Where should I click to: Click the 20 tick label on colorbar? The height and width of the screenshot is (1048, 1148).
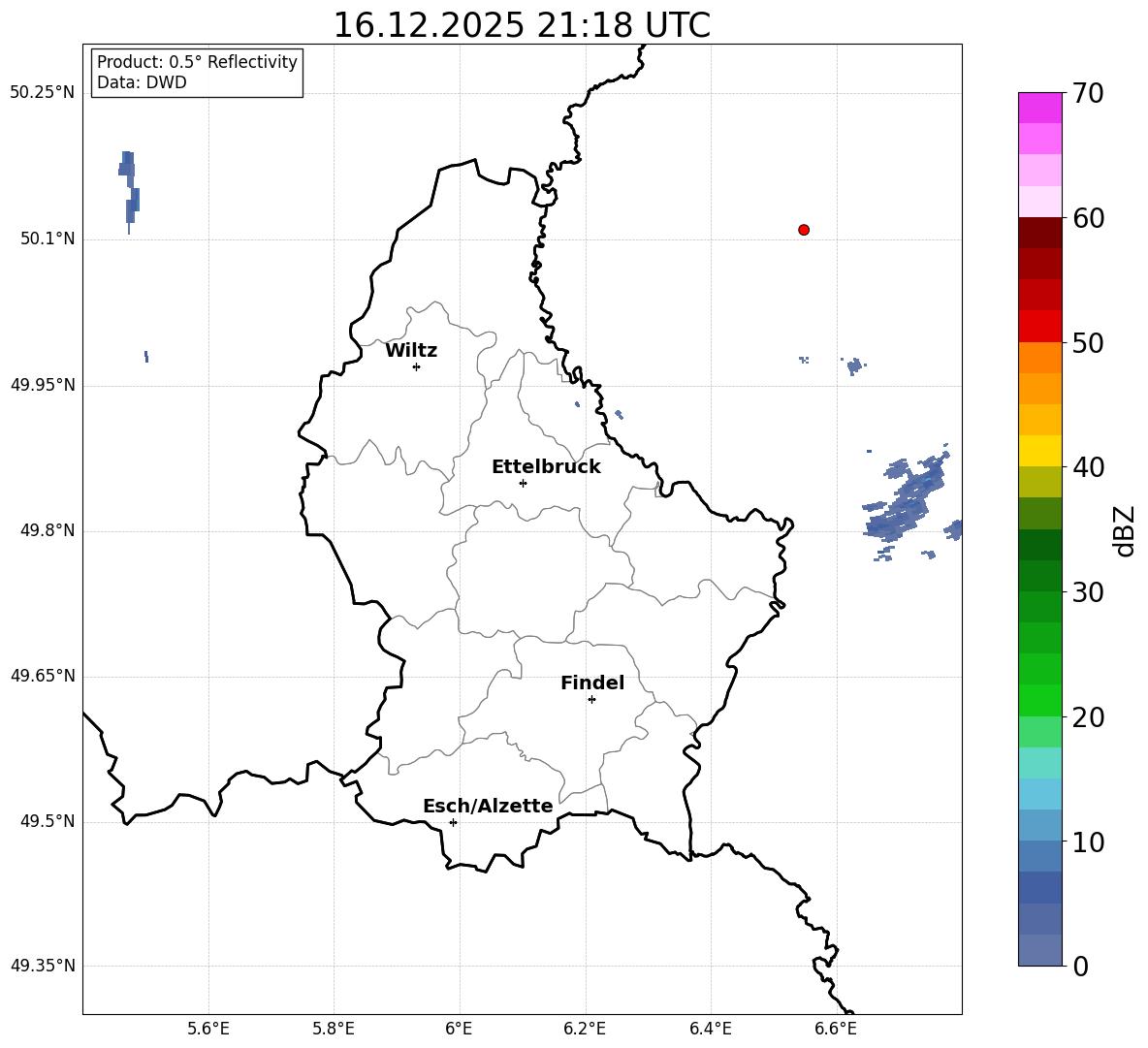(x=1087, y=717)
